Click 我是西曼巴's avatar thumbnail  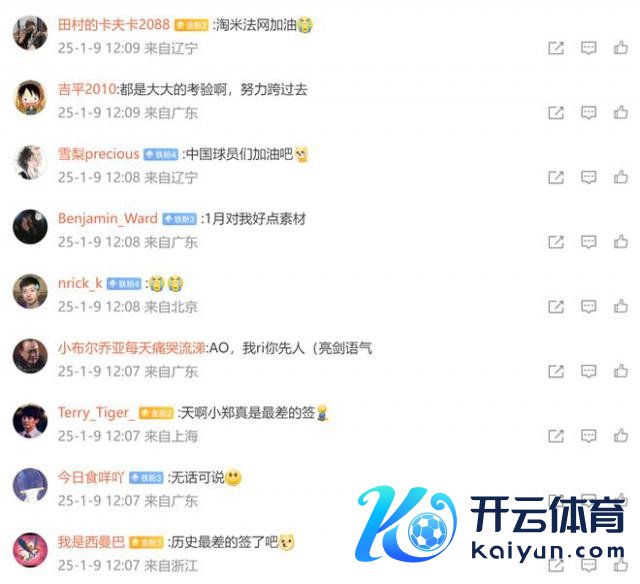30,550
